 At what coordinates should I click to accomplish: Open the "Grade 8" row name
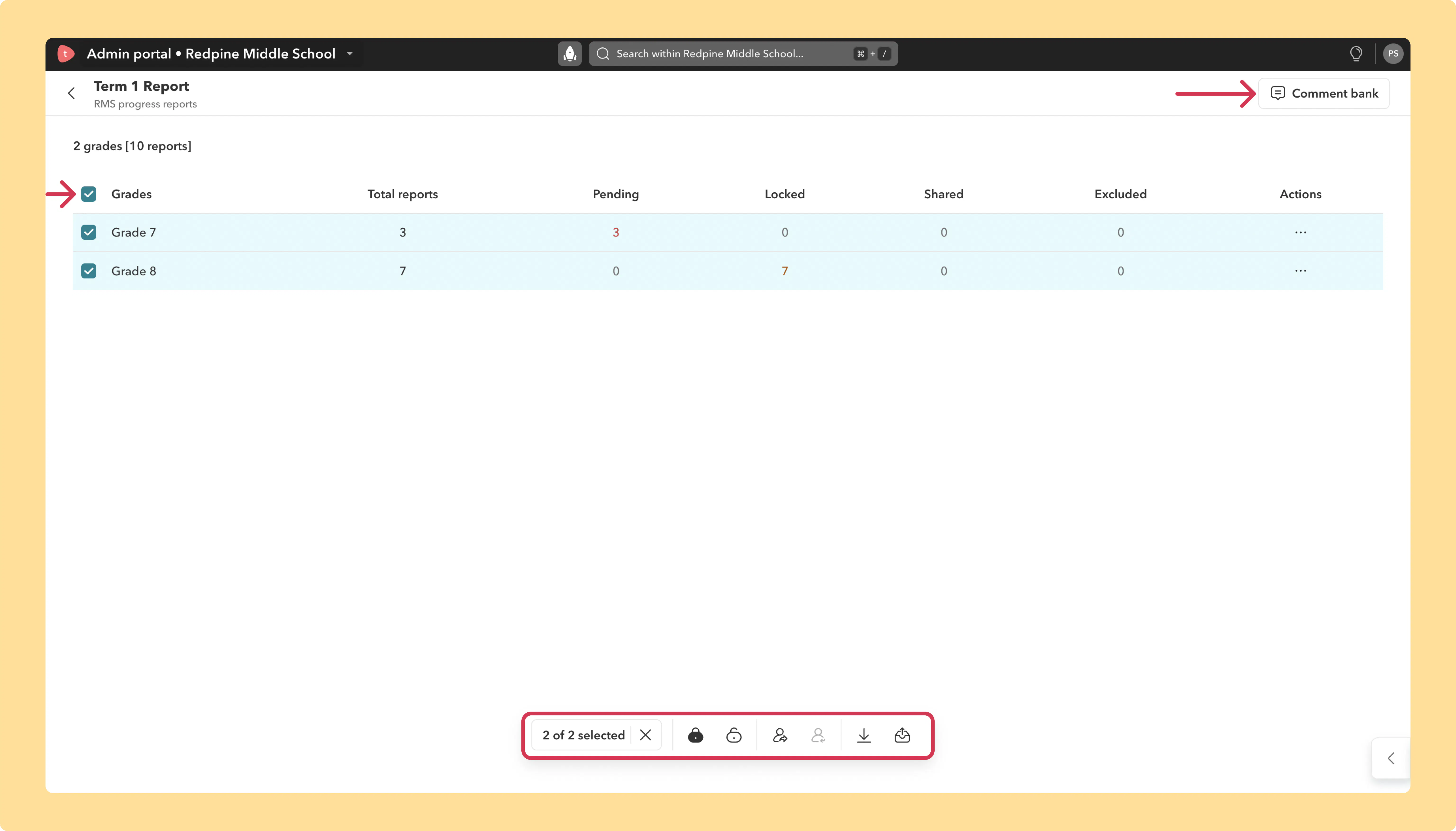tap(134, 271)
